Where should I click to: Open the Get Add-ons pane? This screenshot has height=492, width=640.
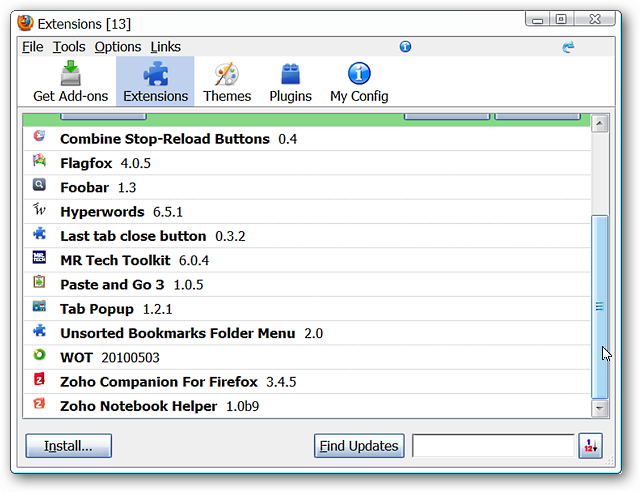71,82
